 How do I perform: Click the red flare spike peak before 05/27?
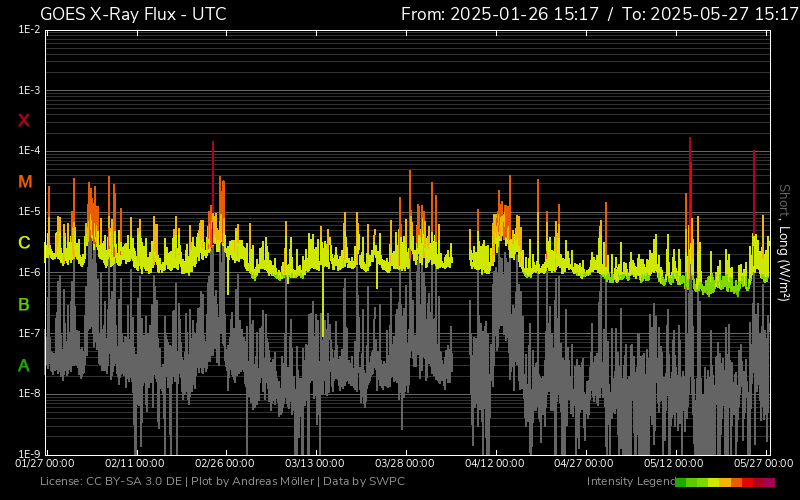[754, 152]
